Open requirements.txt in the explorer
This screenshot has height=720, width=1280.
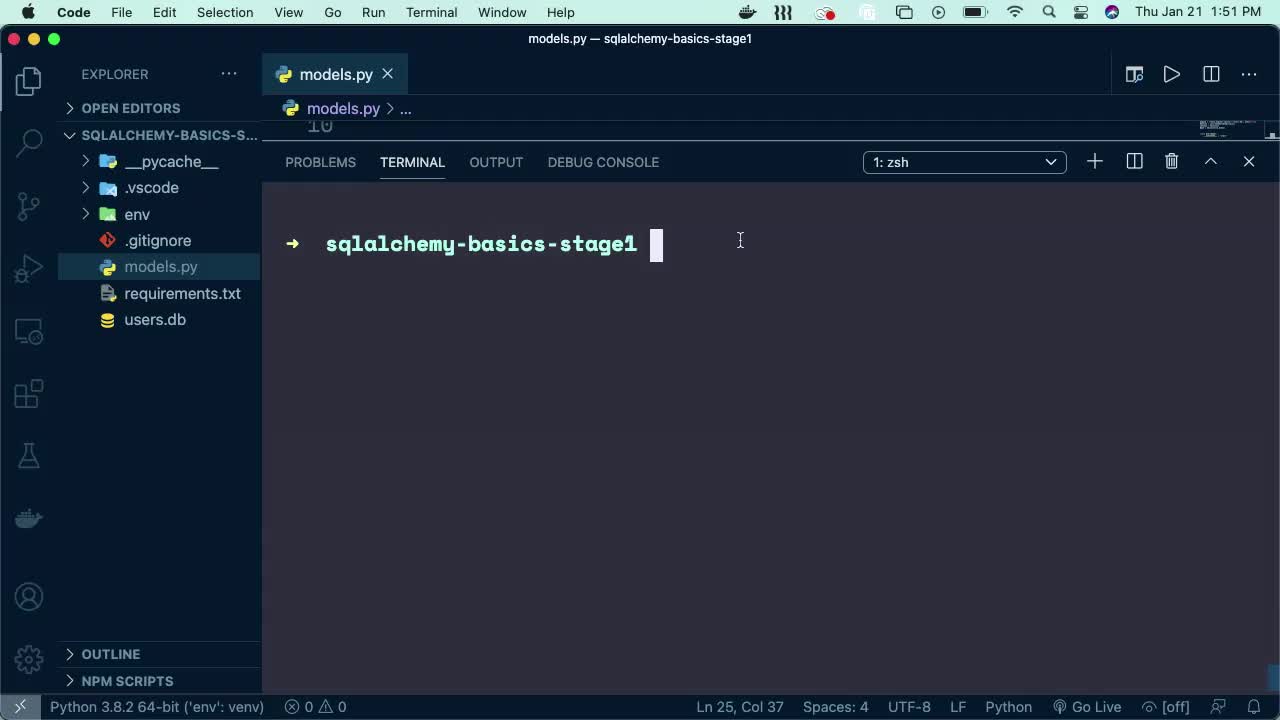[182, 293]
